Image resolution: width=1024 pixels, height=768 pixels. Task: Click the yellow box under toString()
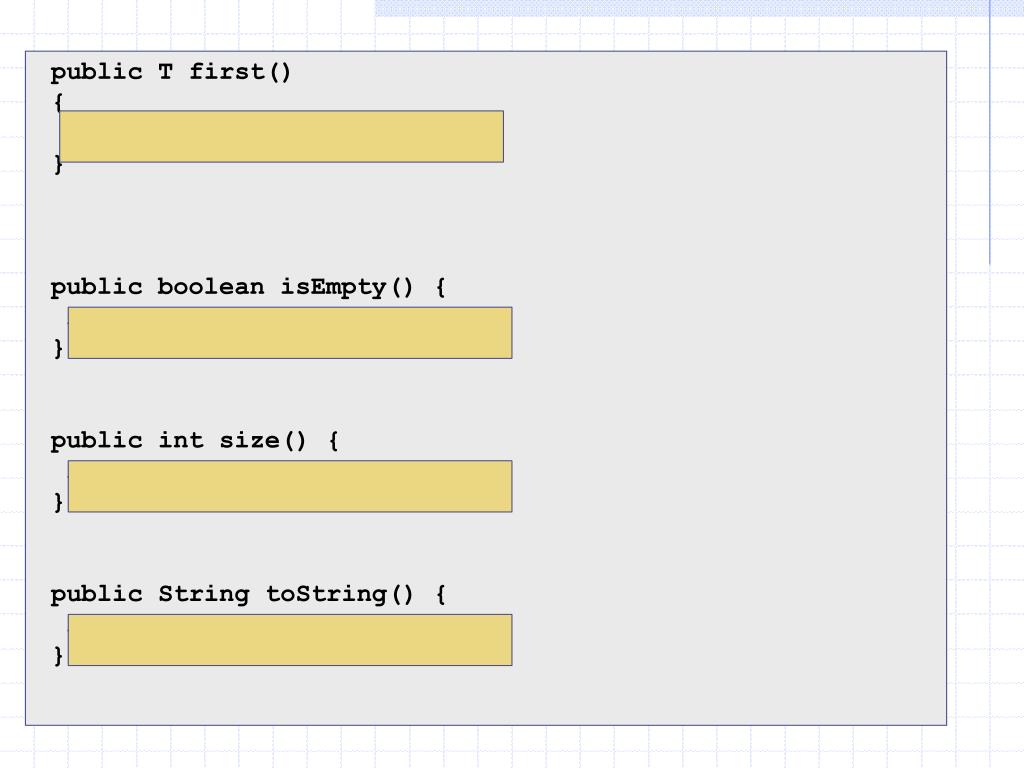290,639
